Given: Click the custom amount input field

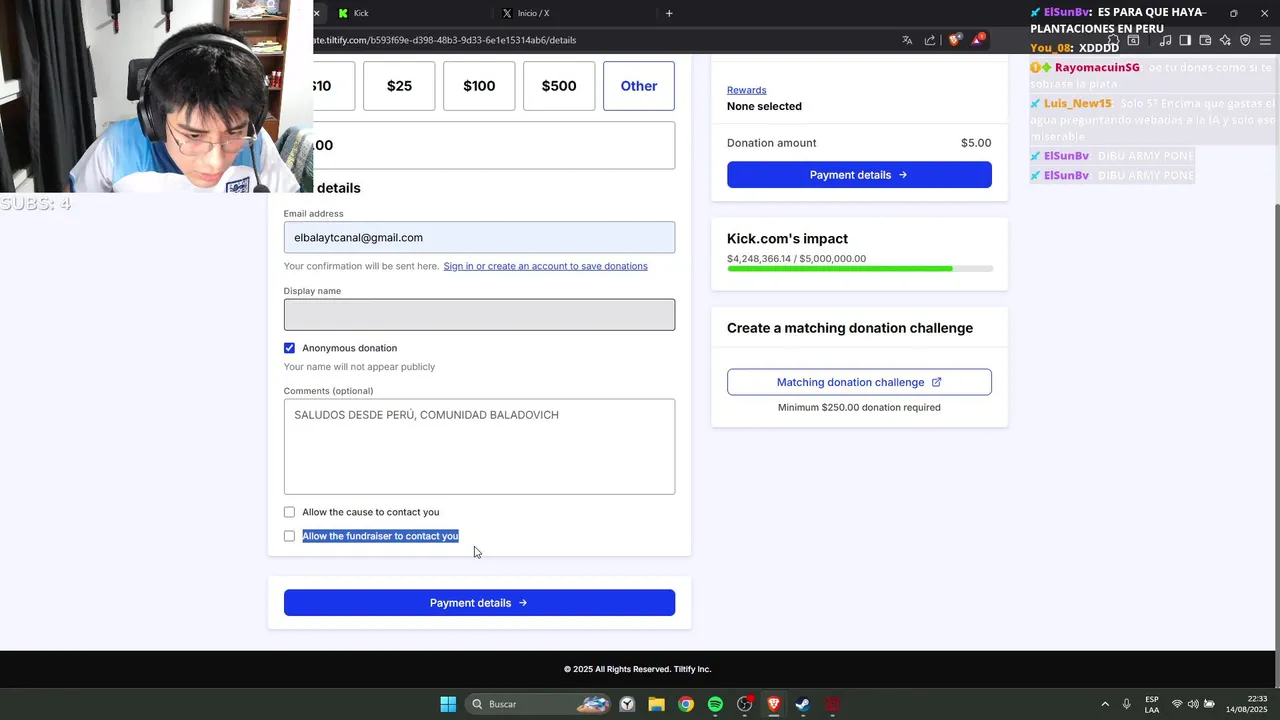Looking at the screenshot, I should pos(494,145).
